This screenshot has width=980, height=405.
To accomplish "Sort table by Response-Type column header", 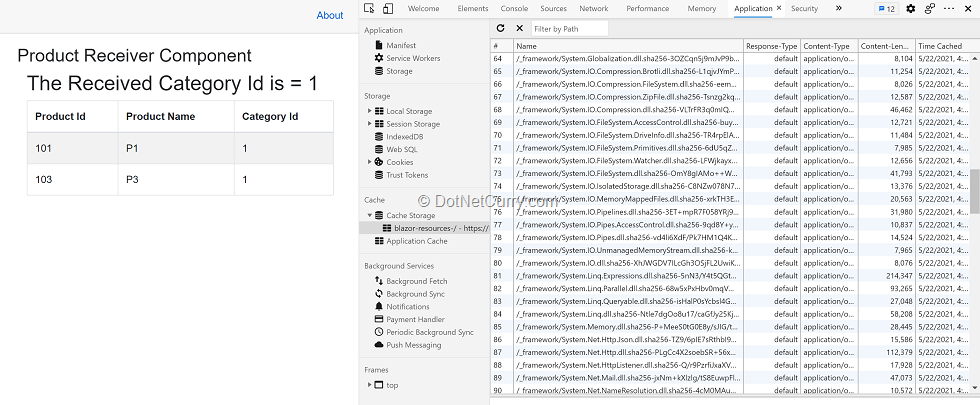I will coord(771,46).
